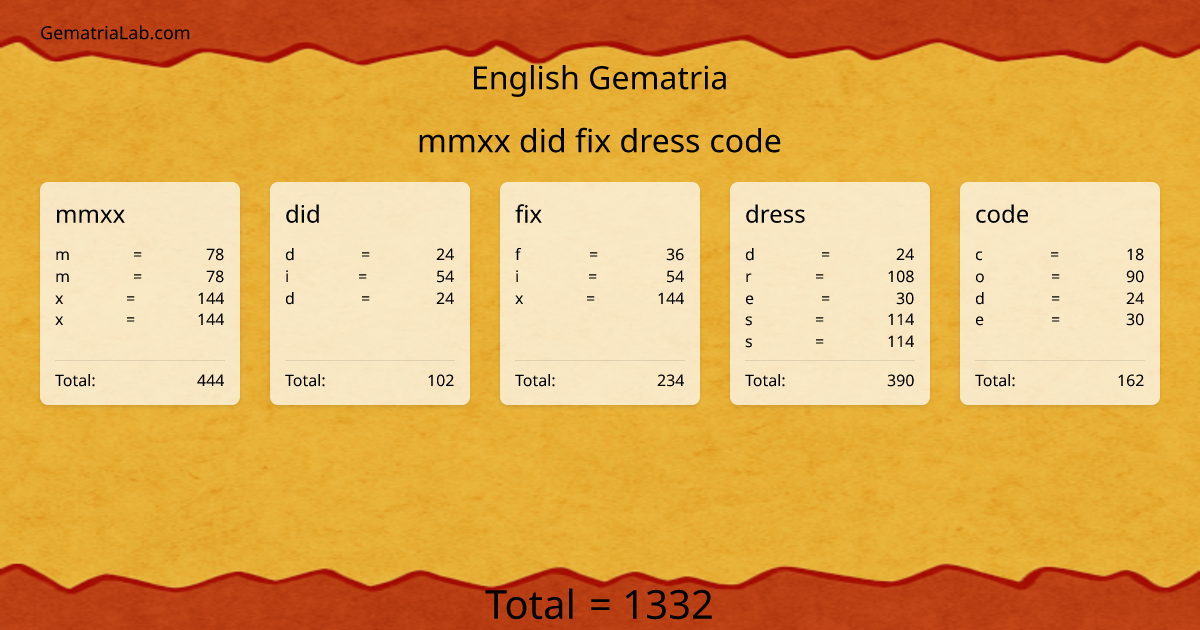The image size is (1200, 630).
Task: Click value 18 for letter c
Action: pos(1135,254)
